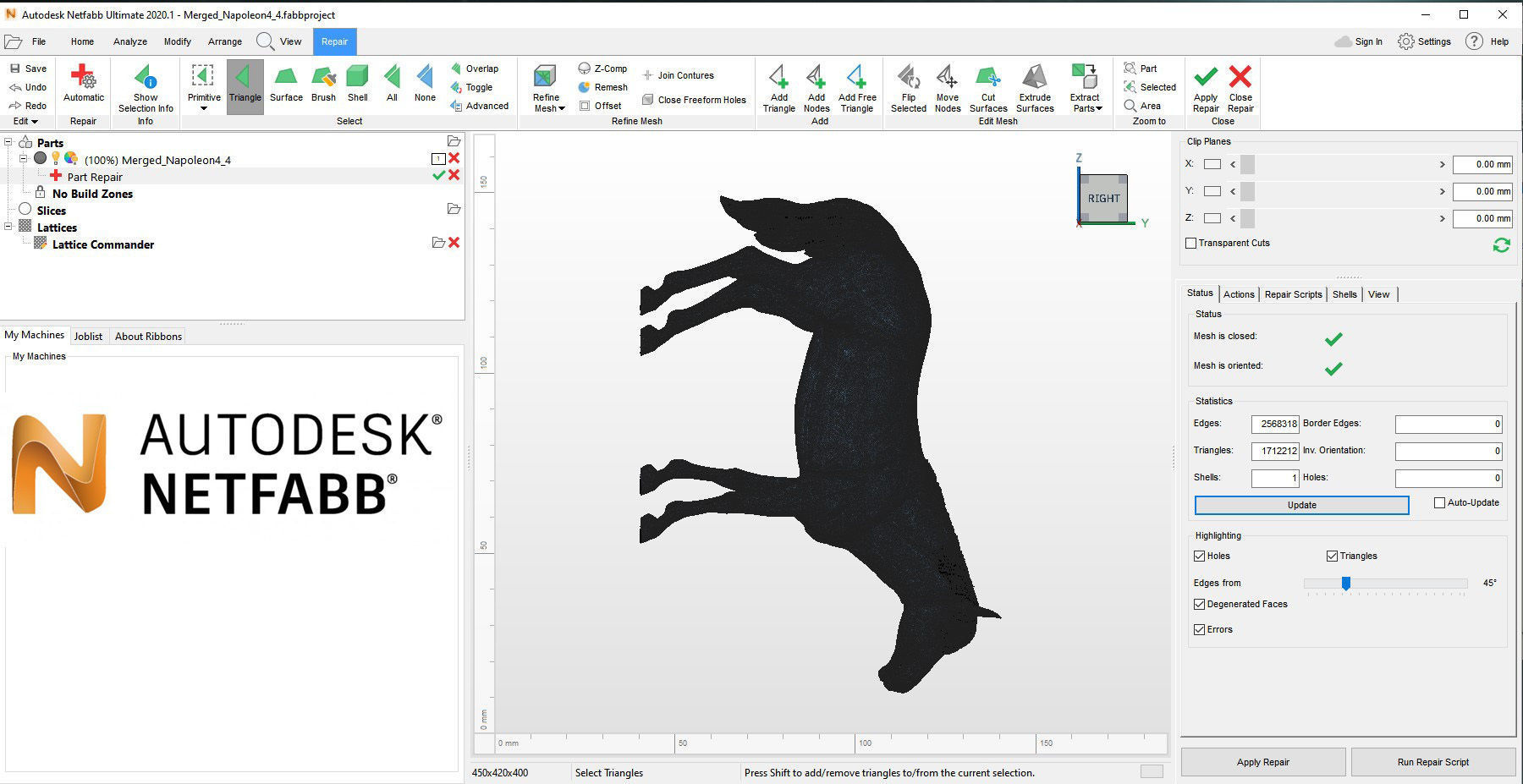Use the Extrude Surfaces tool

1035,88
